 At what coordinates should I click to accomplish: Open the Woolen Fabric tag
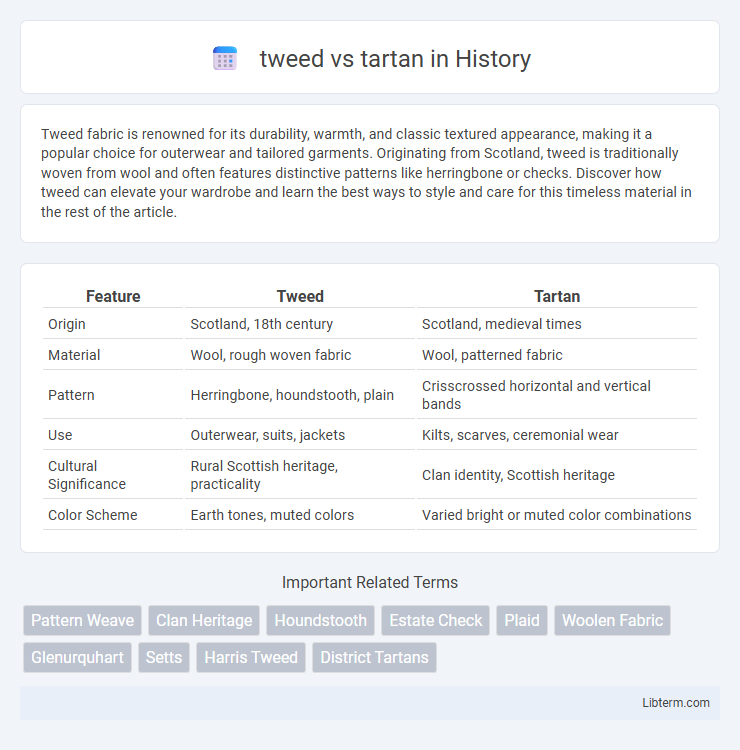click(612, 620)
